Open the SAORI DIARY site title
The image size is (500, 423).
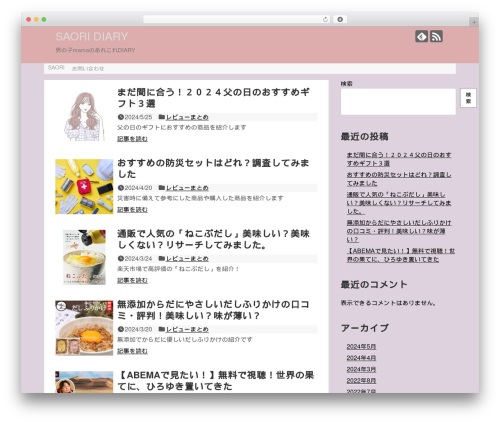coord(92,36)
